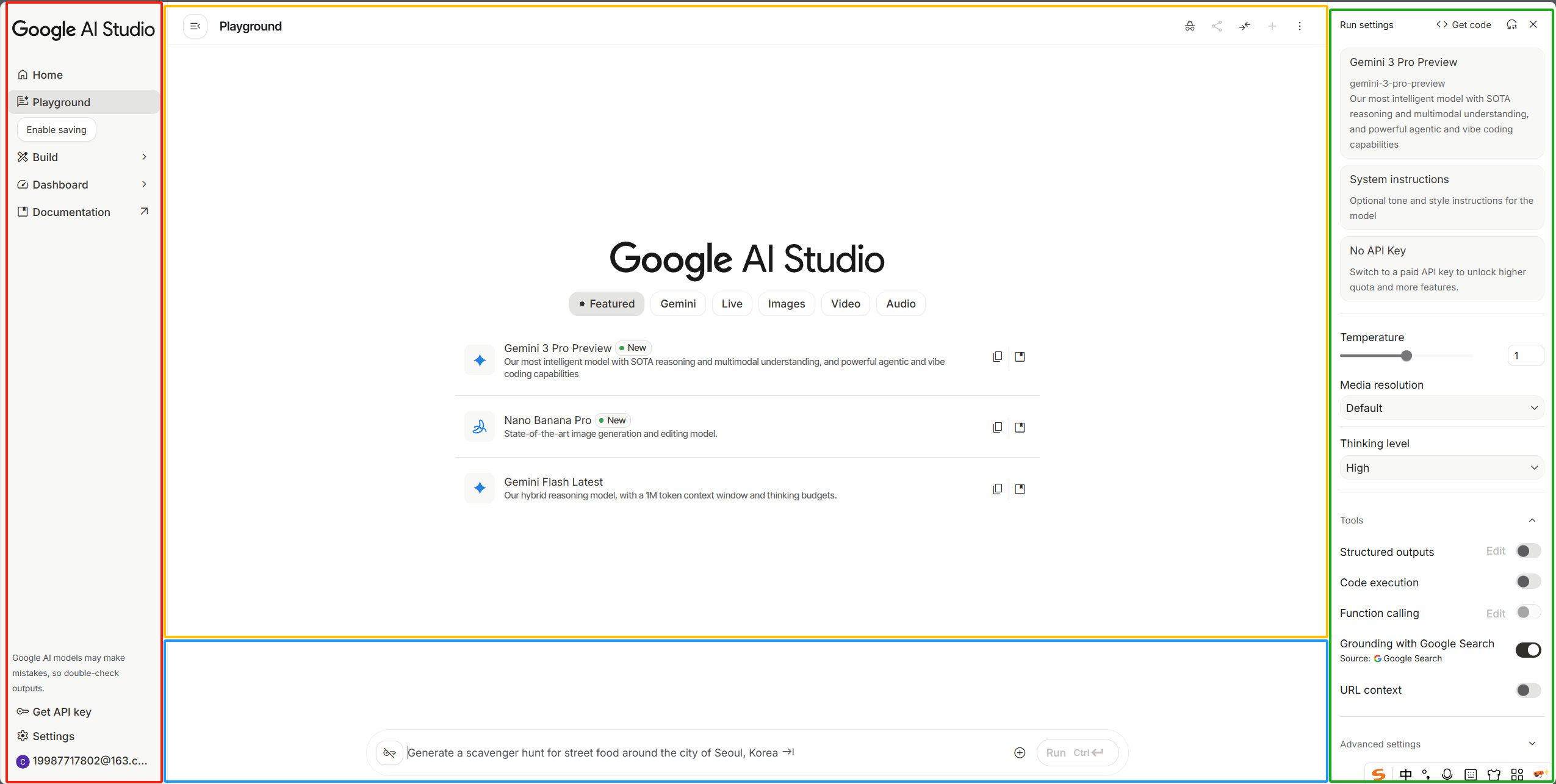Copy the Gemini 3 Pro Preview model name

coord(997,356)
